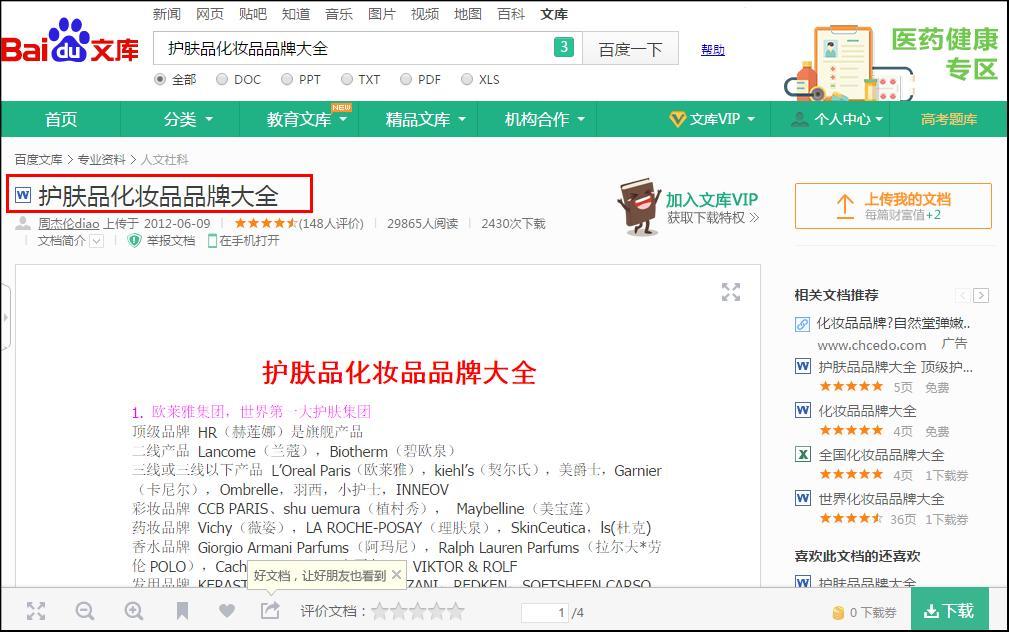Viewport: 1009px width, 632px height.
Task: Click 加入文库VIP link
Action: (x=711, y=200)
